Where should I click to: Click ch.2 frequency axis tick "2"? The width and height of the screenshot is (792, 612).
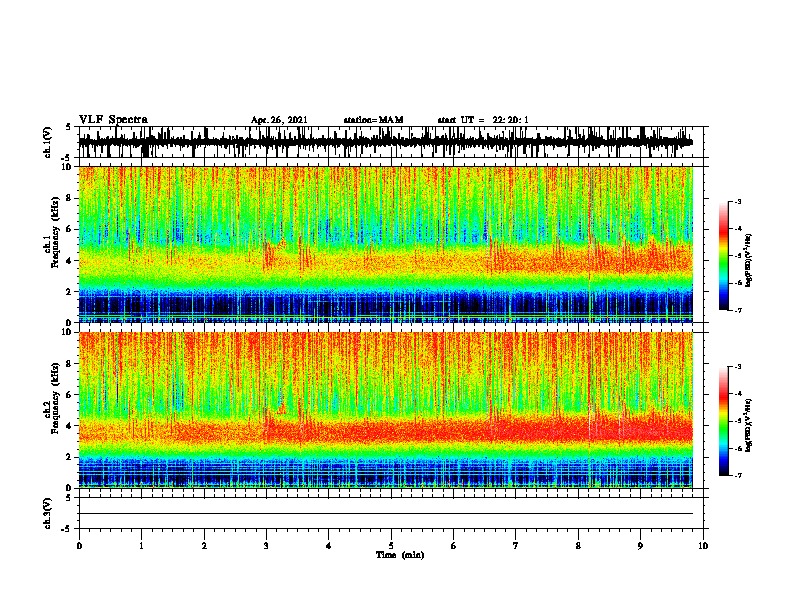70,457
